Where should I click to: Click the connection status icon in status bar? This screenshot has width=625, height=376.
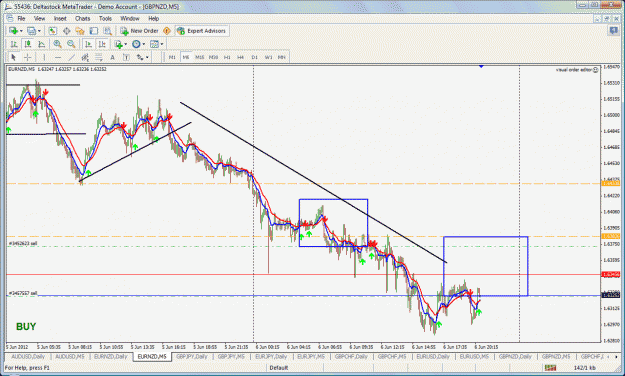point(550,368)
